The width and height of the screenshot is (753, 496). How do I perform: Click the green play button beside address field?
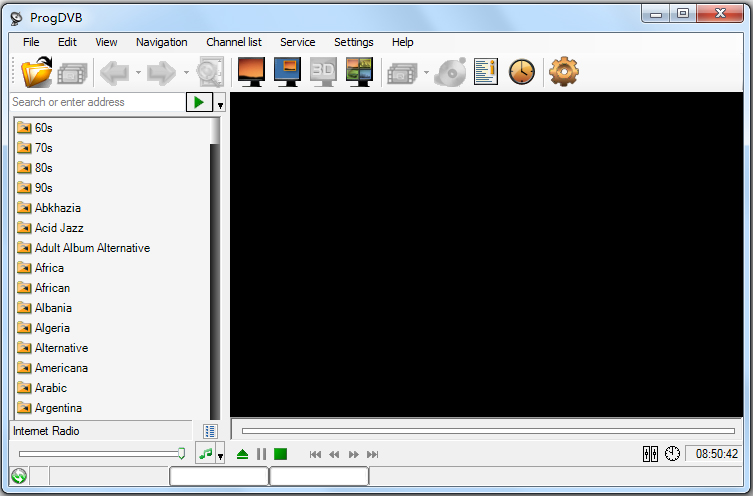coord(199,102)
